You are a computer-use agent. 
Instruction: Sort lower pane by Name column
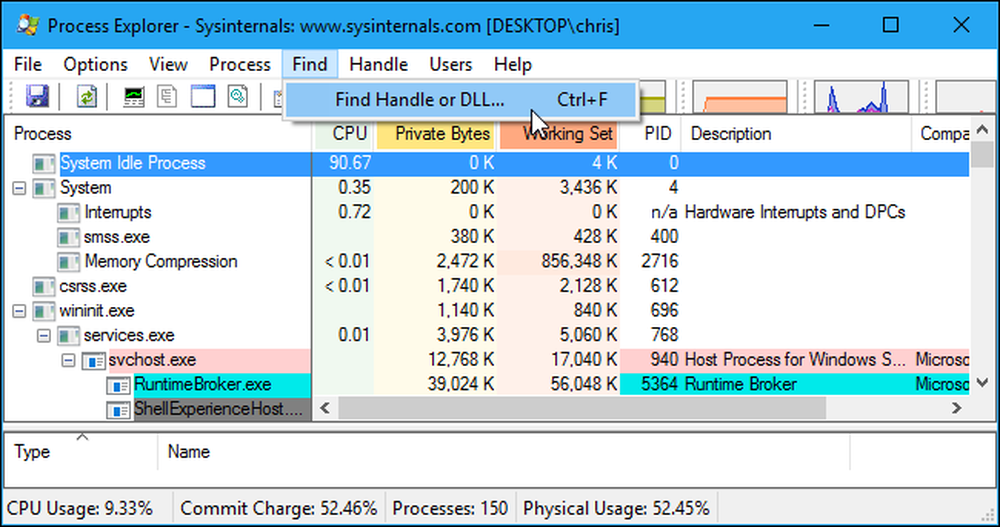(504, 452)
